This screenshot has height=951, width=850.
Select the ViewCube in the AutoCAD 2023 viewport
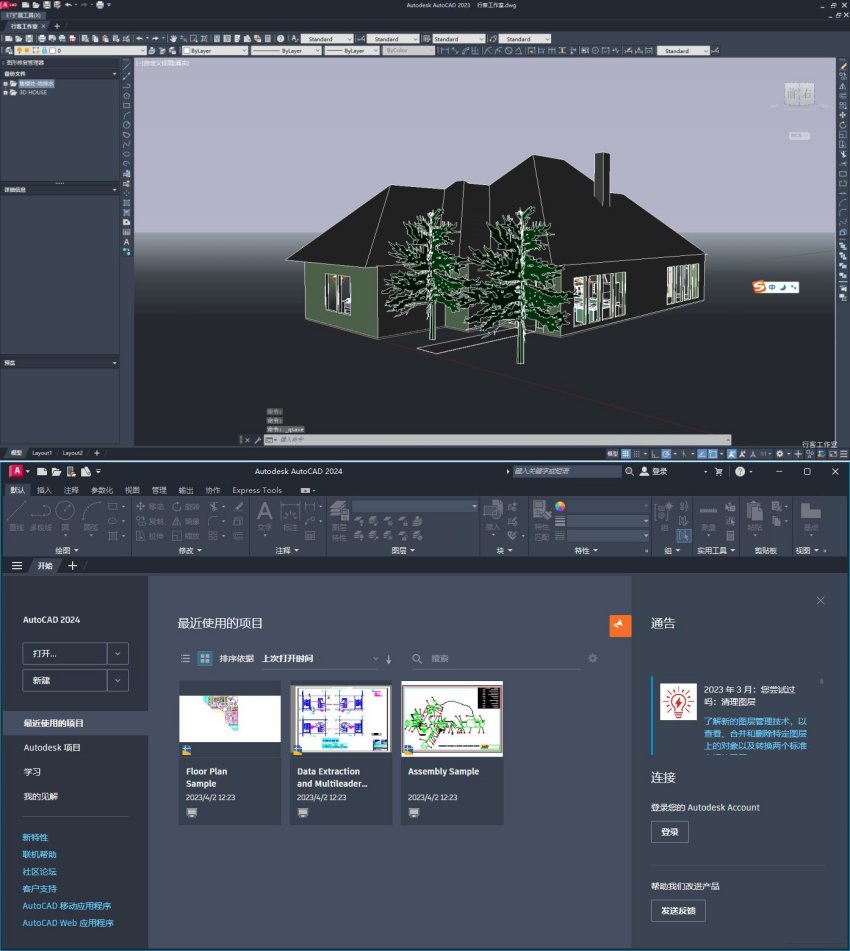(800, 95)
